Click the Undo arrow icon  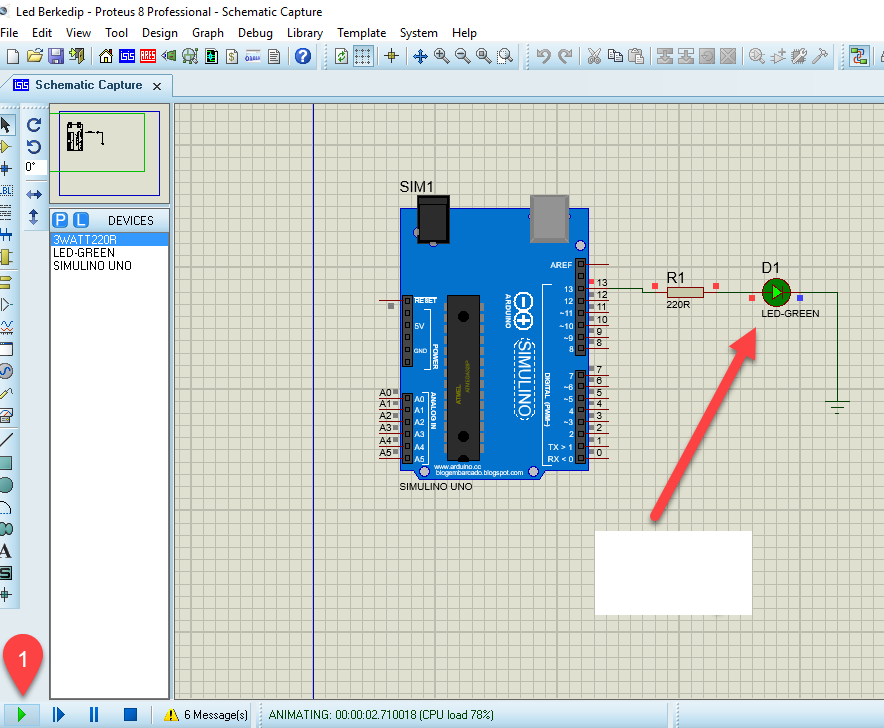543,56
